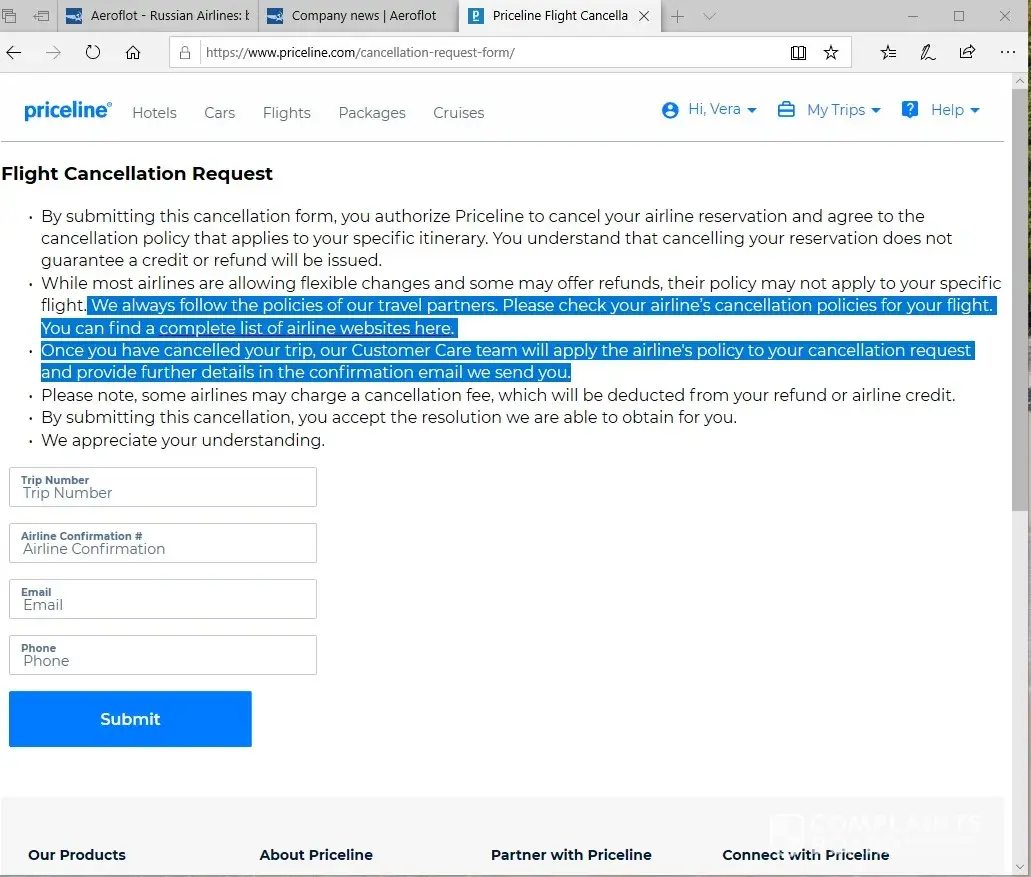Open the Flights menu item
The image size is (1031, 877).
click(x=287, y=113)
